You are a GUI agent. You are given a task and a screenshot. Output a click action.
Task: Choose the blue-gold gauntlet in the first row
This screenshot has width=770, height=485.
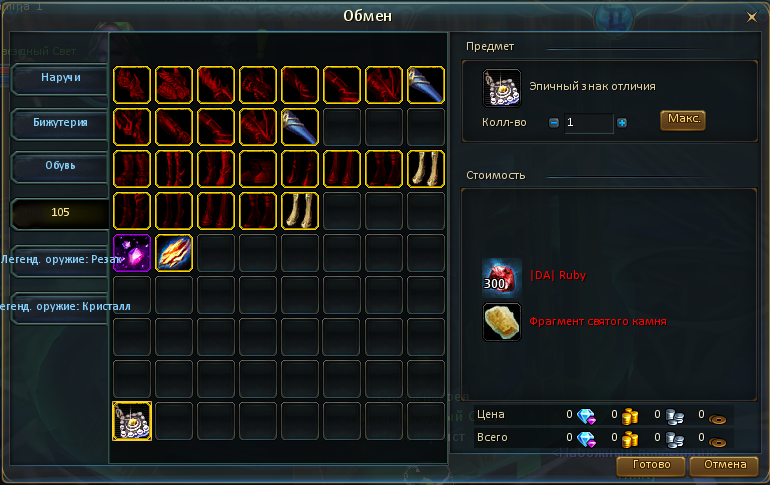pyautogui.click(x=426, y=85)
